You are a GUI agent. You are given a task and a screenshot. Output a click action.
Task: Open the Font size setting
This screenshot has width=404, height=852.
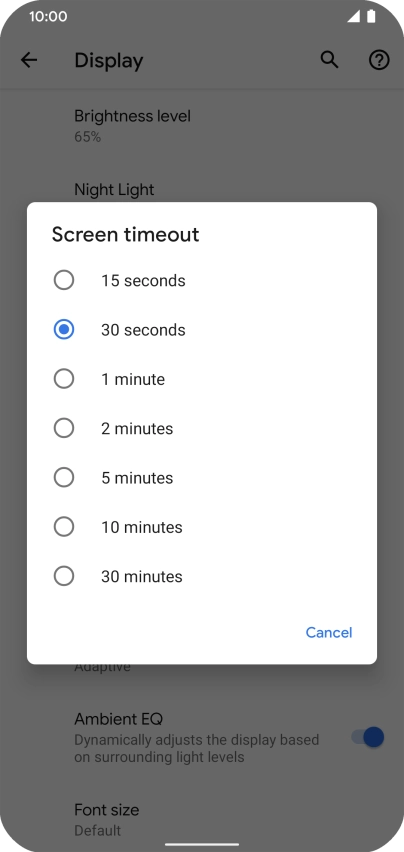point(202,819)
